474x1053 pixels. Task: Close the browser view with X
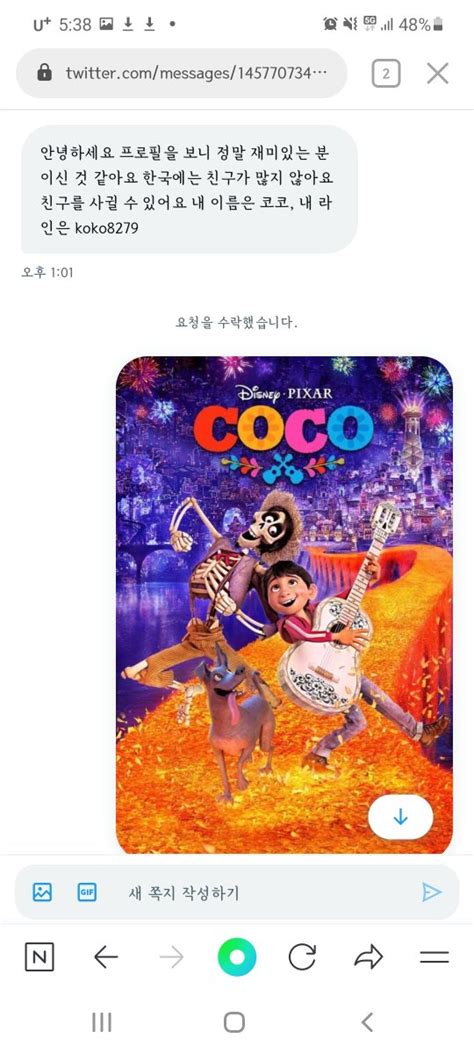pyautogui.click(x=438, y=74)
